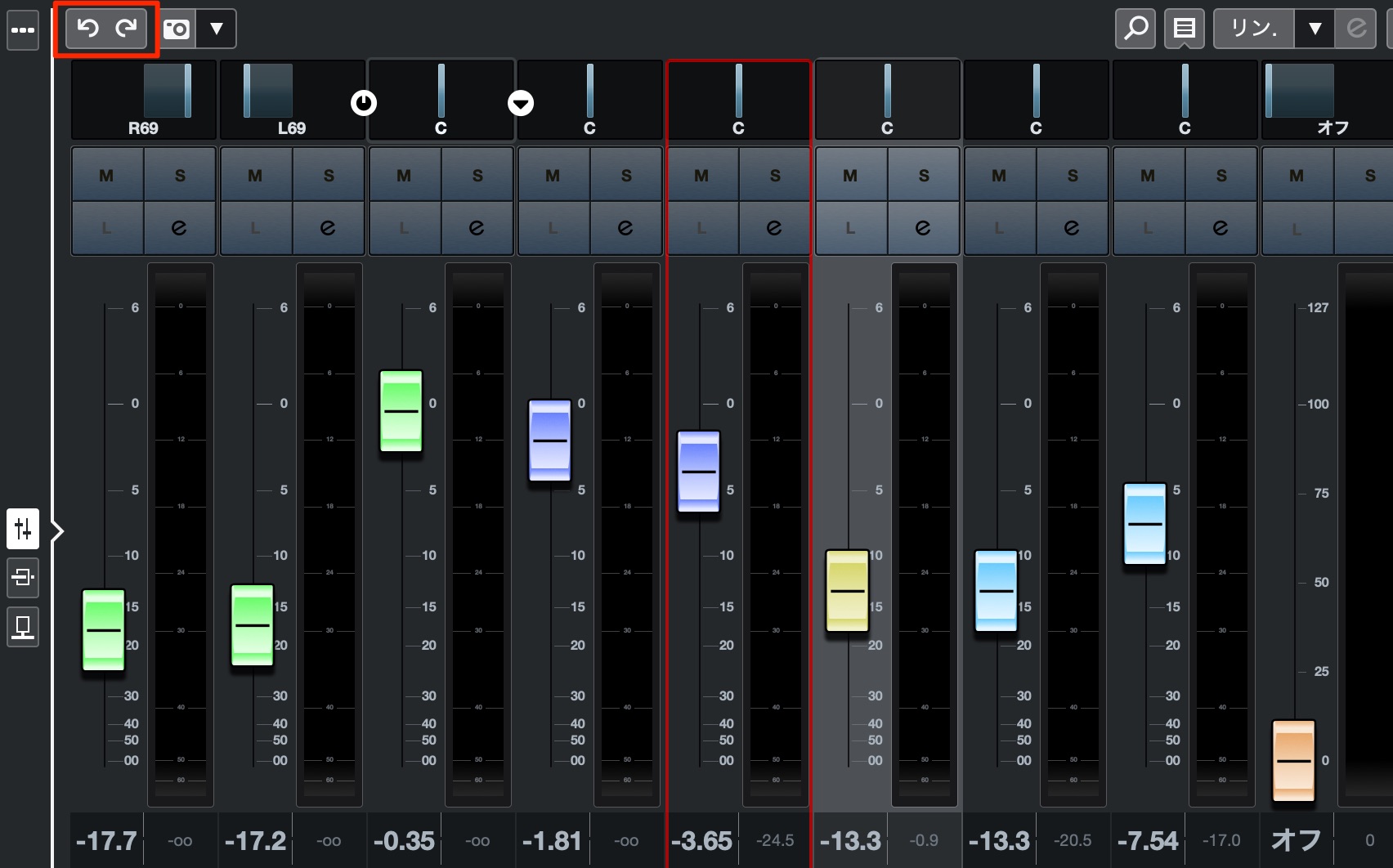Click the -17.2 fader level field
The image size is (1393, 868).
(255, 840)
